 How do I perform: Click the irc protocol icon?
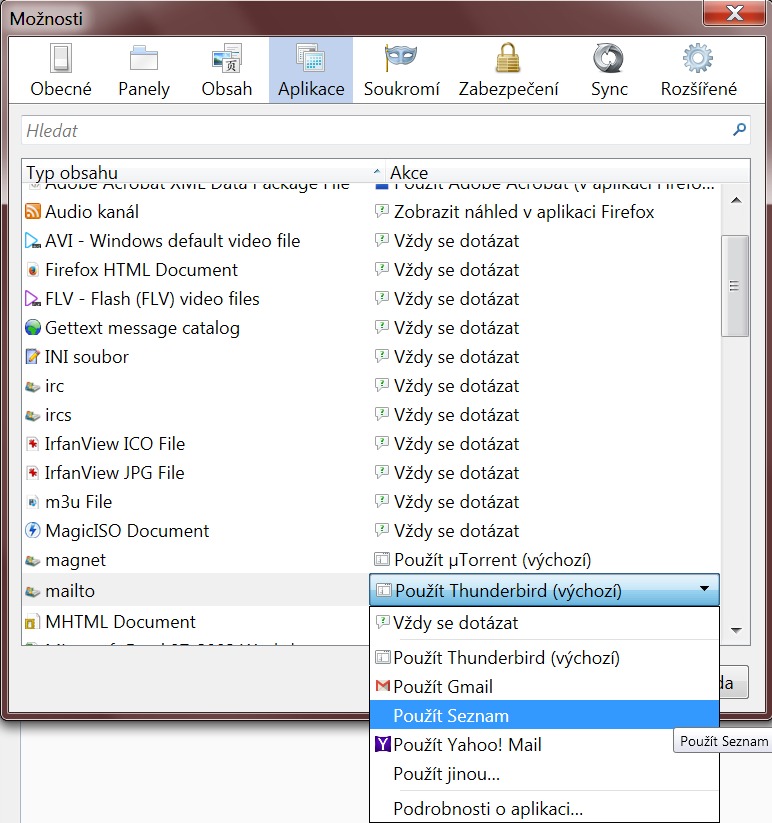tap(33, 386)
